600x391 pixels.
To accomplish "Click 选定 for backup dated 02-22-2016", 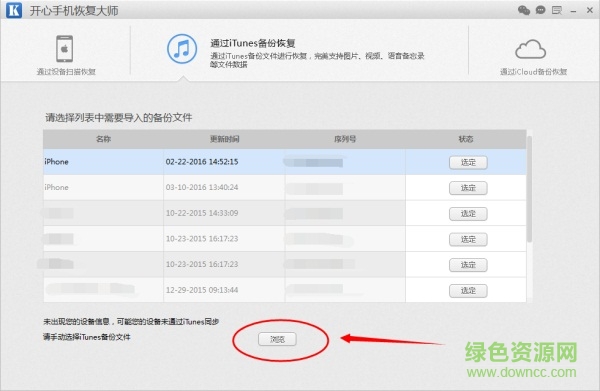I will [468, 163].
